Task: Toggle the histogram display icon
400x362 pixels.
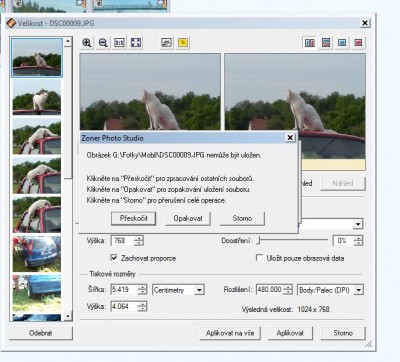Action: [167, 43]
